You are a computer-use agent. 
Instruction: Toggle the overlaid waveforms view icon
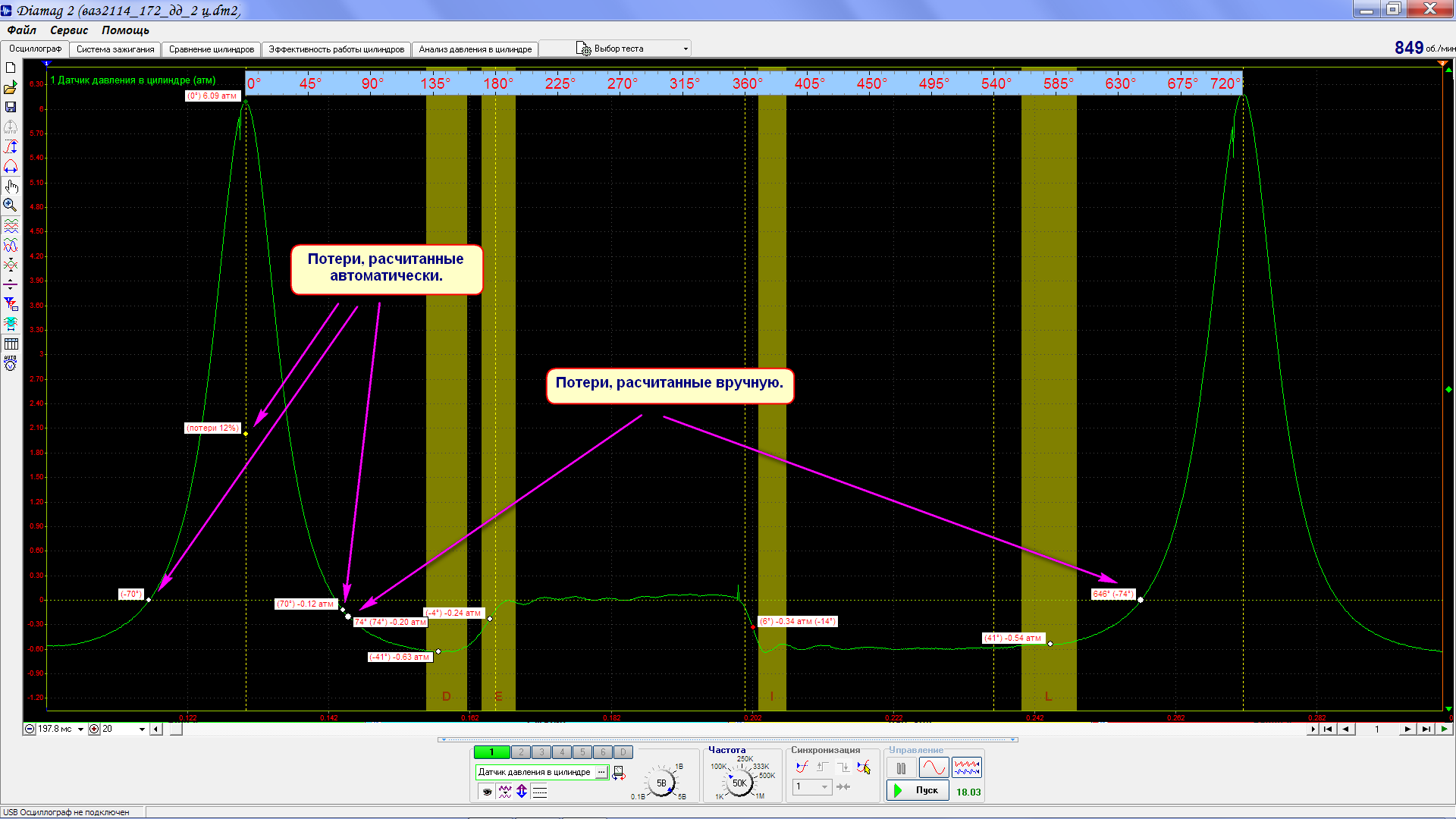[11, 246]
